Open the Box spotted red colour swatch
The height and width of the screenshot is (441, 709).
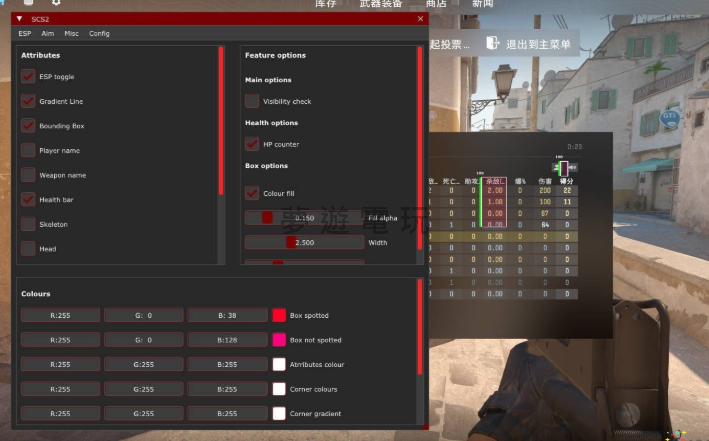click(279, 315)
